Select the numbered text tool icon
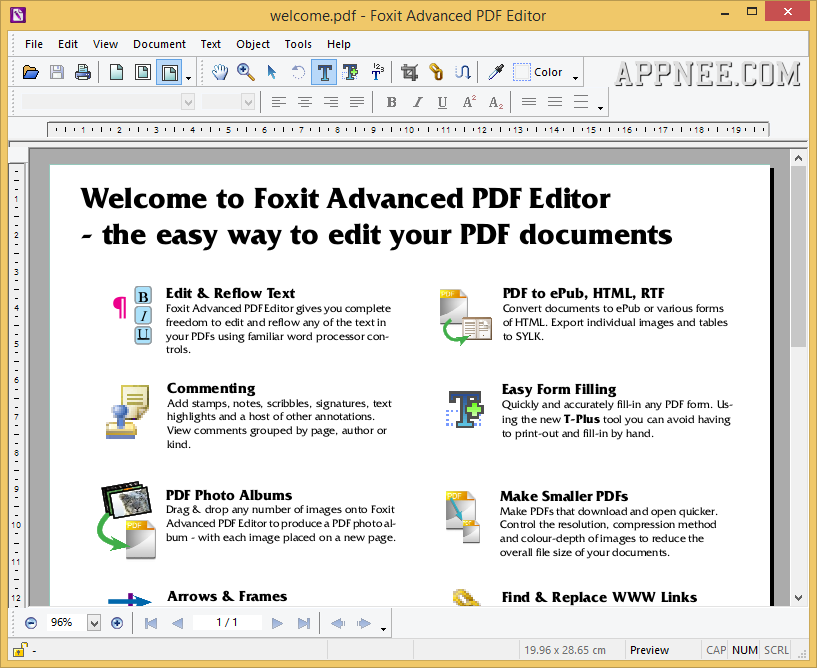The height and width of the screenshot is (668, 817). (377, 72)
